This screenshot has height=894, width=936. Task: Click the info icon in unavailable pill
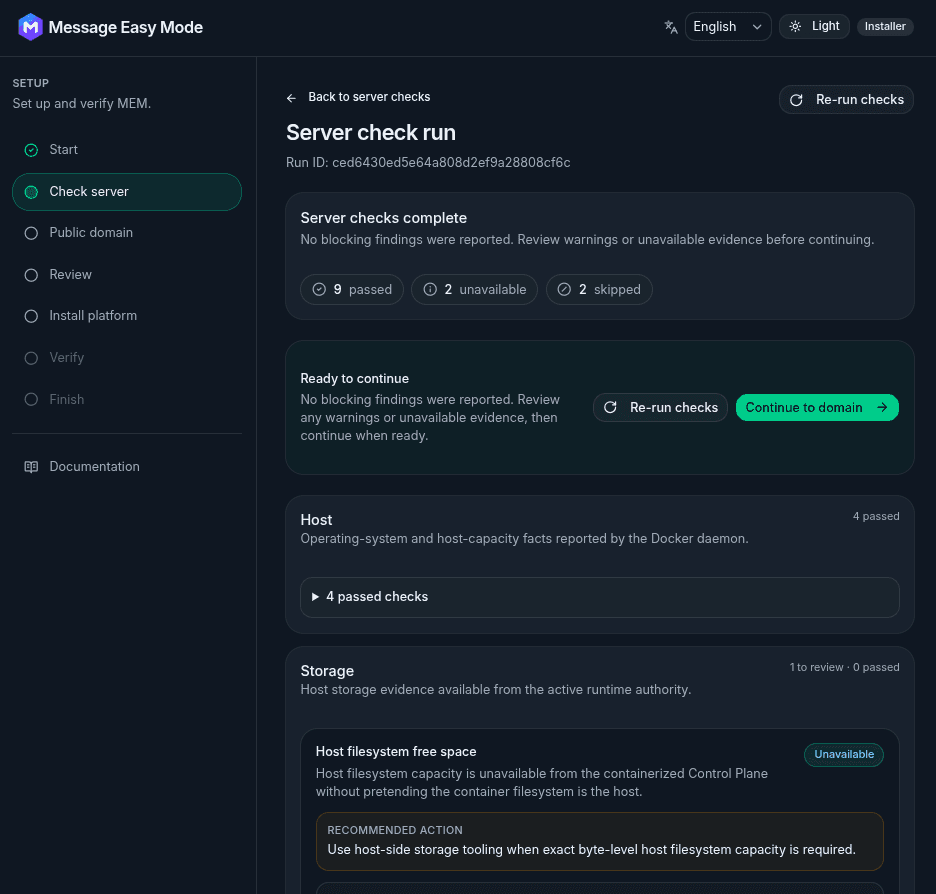[x=430, y=289]
